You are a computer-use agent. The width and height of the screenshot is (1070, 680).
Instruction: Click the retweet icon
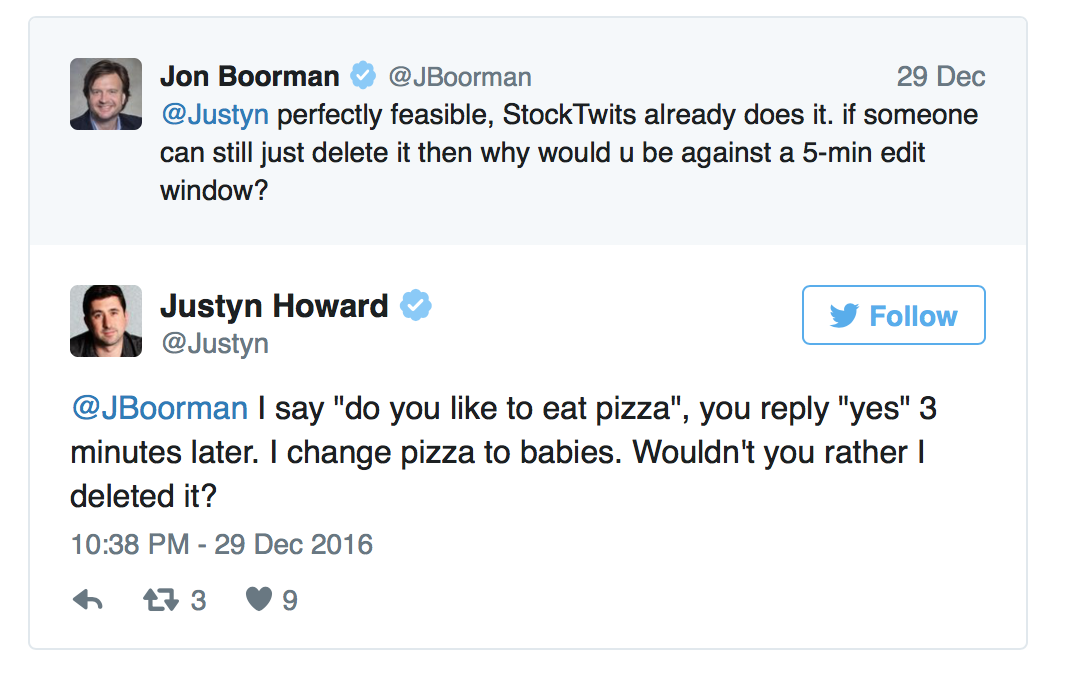[160, 600]
